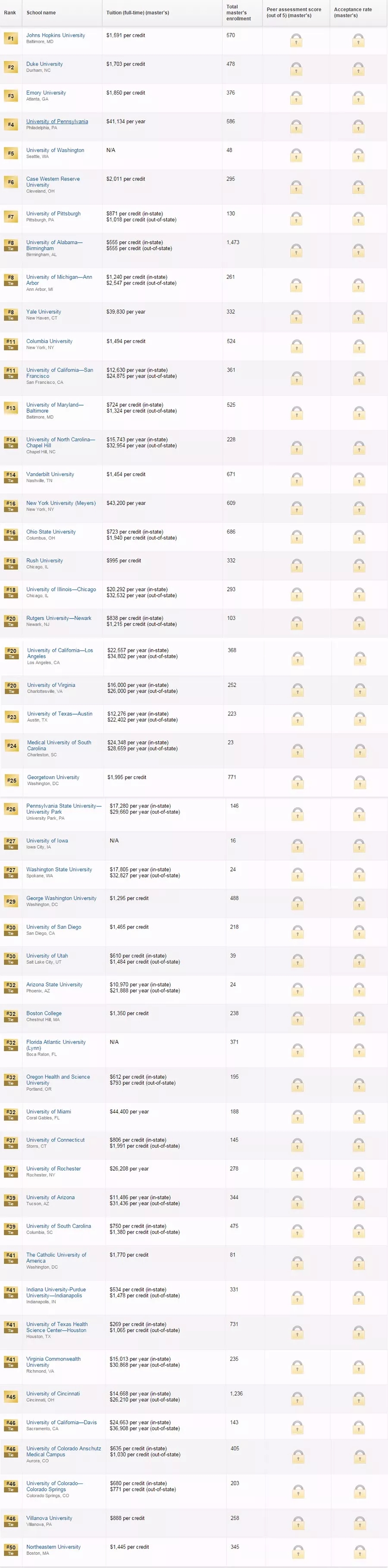The image size is (388, 1568).
Task: Open the Rush University link
Action: [x=44, y=561]
